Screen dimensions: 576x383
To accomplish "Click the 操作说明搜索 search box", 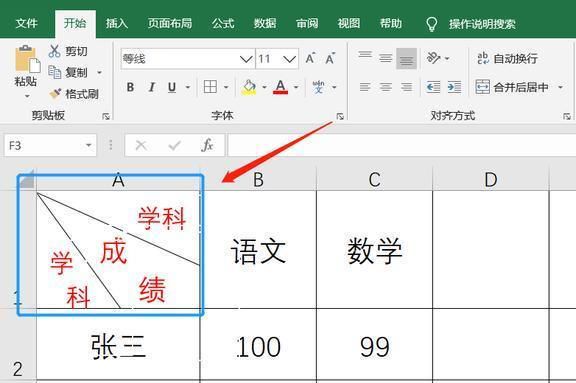I will [482, 24].
